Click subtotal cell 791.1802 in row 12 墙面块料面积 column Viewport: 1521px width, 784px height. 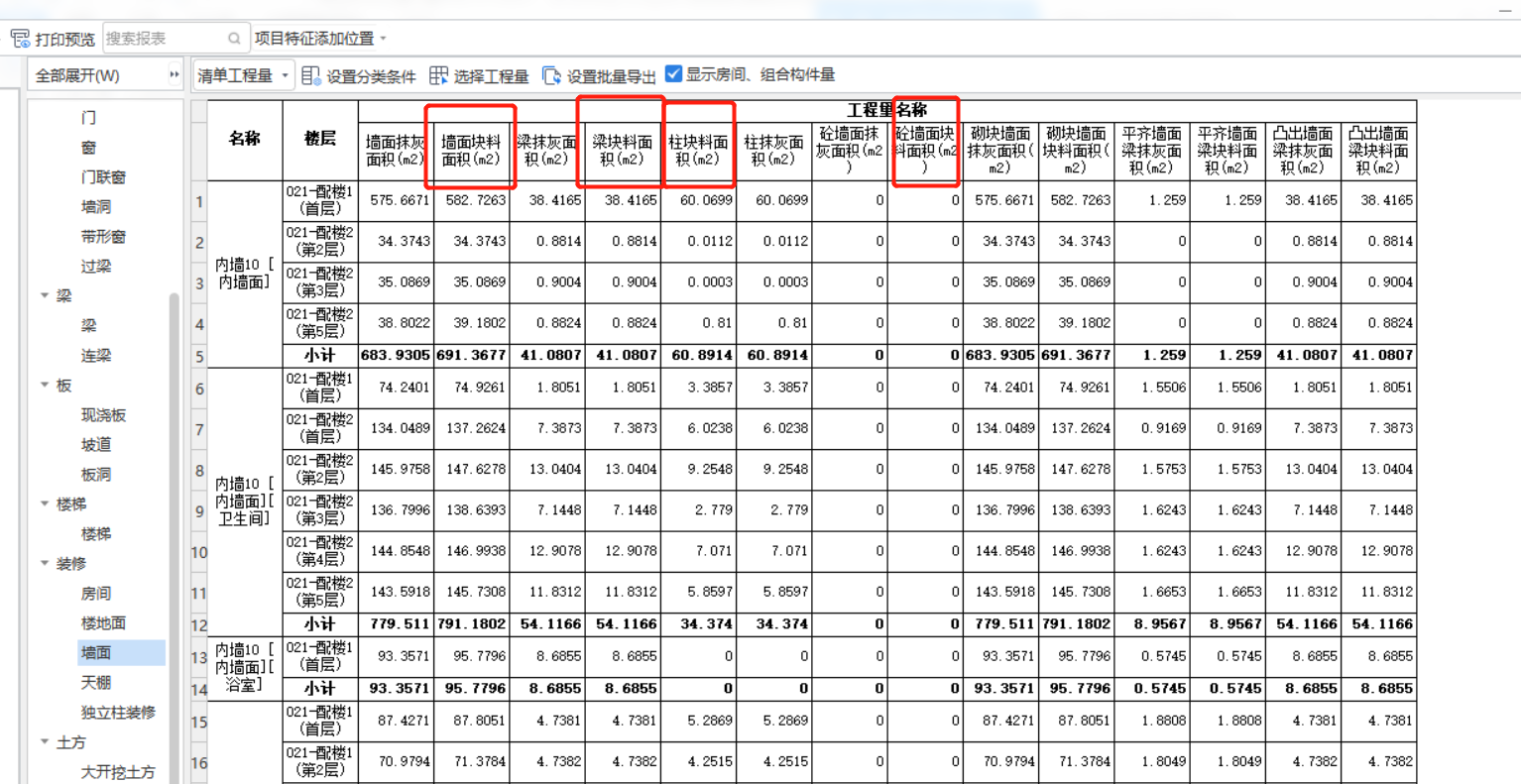(472, 624)
